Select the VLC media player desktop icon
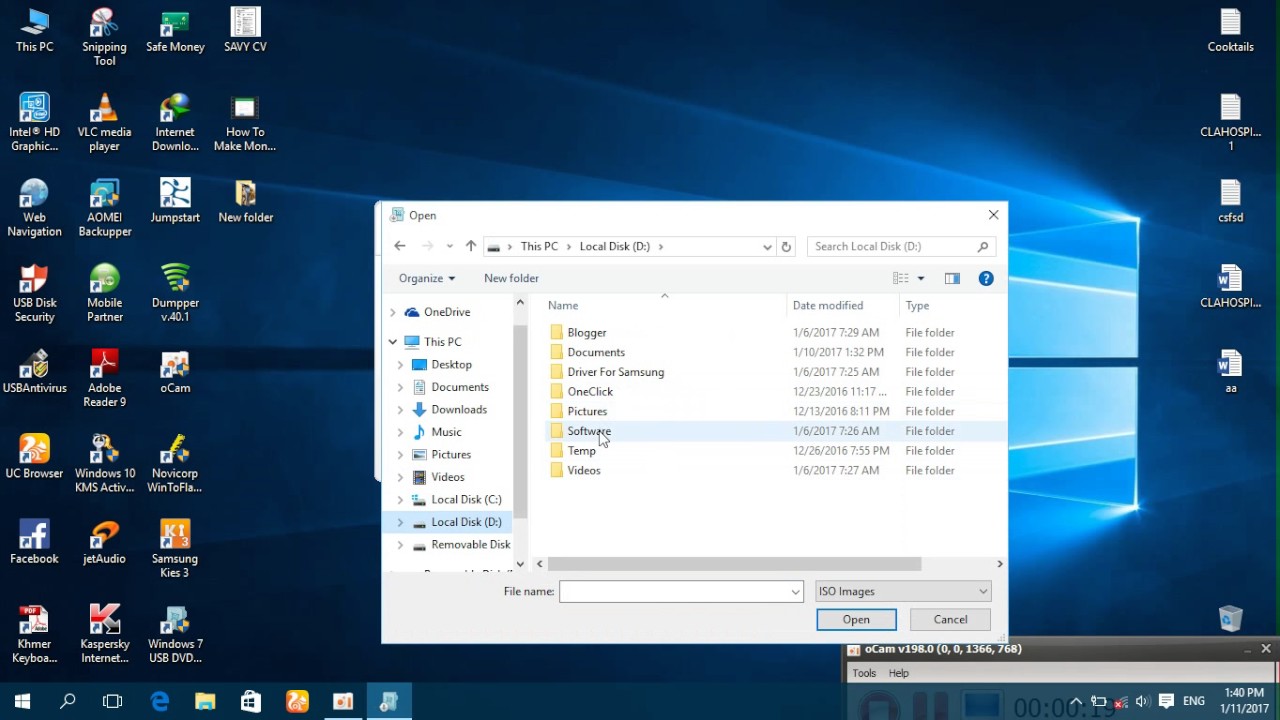1280x720 pixels. pos(104,122)
